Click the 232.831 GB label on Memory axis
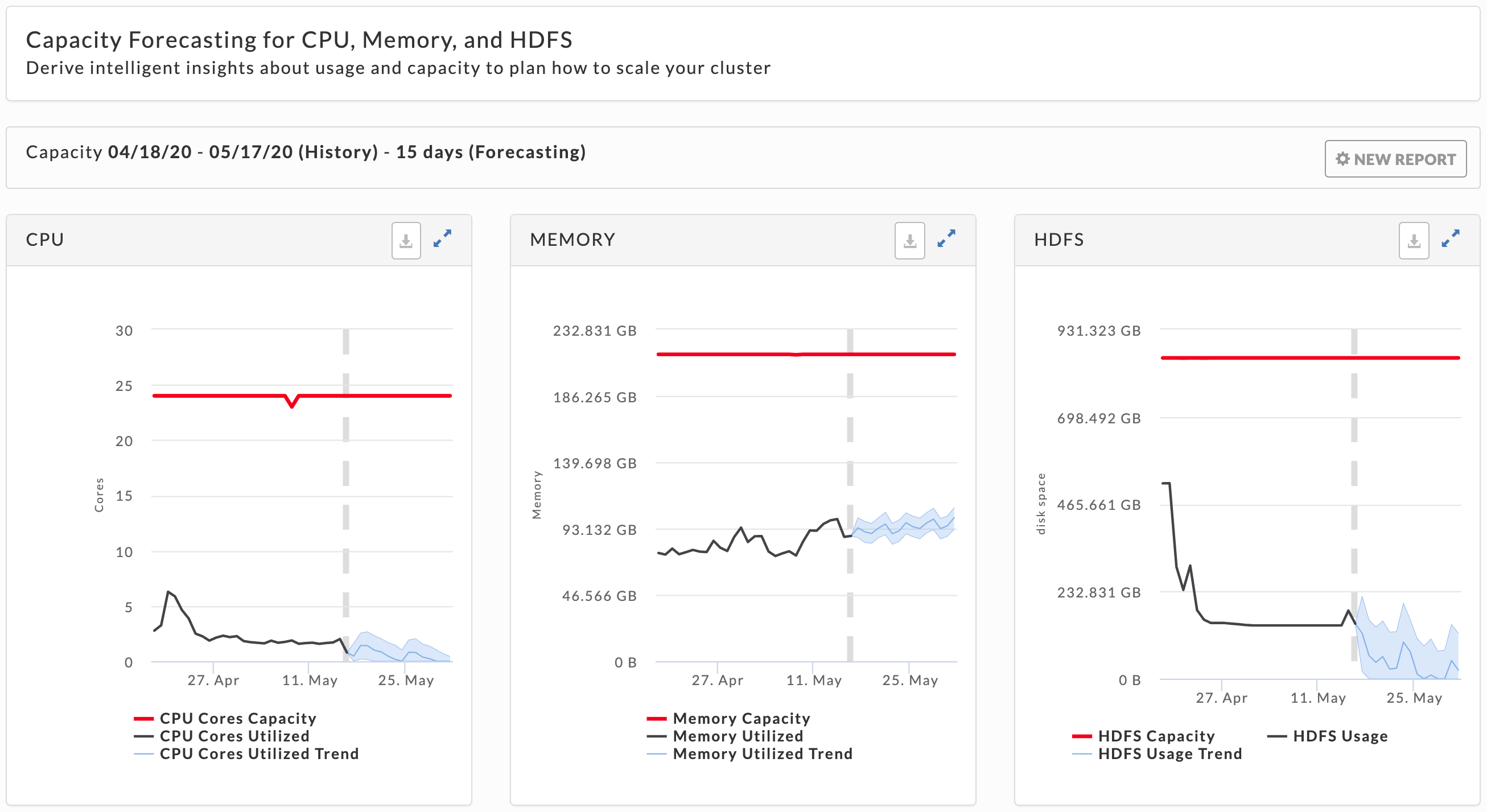Image resolution: width=1487 pixels, height=812 pixels. tap(595, 331)
